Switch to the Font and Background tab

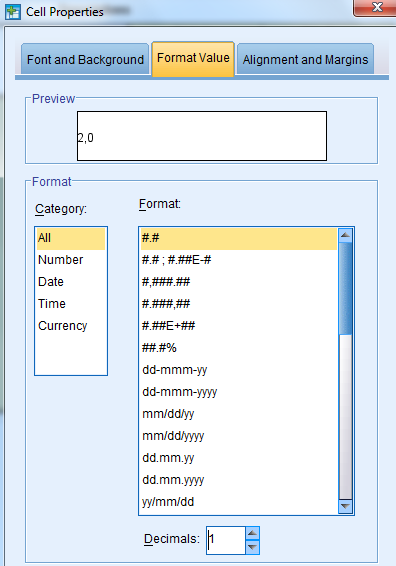tap(85, 59)
